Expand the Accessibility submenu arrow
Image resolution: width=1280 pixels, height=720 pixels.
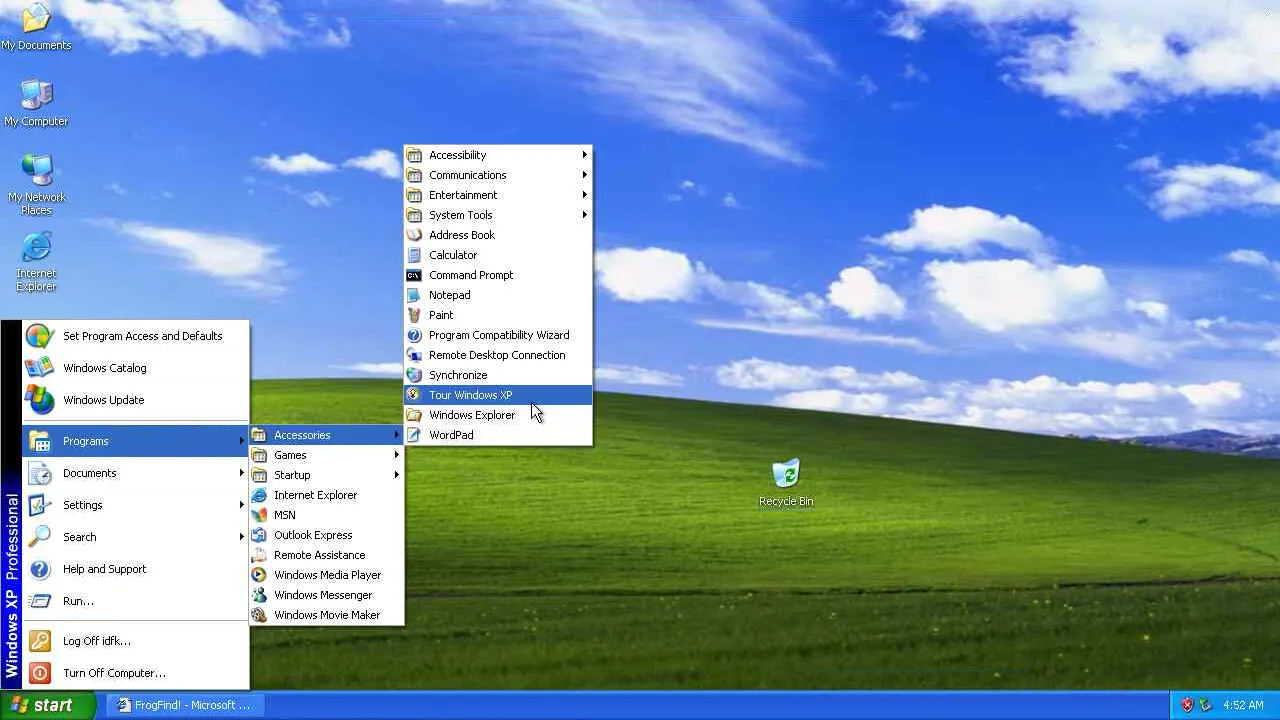[584, 155]
